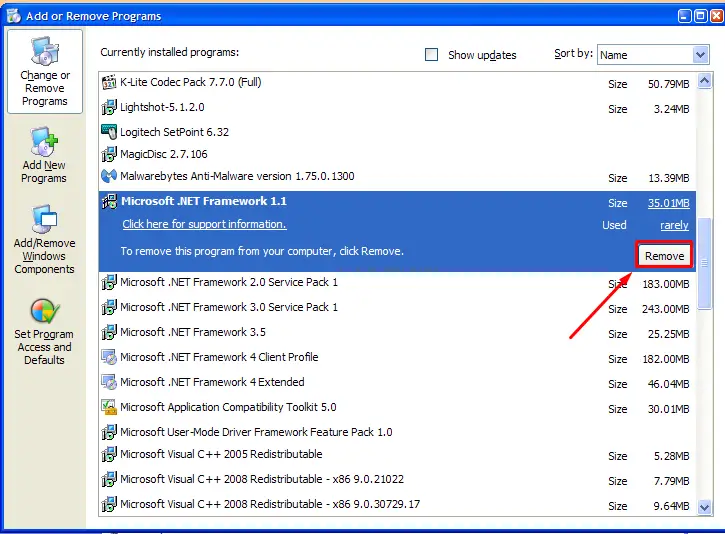725x534 pixels.
Task: Click the 13.39MB size value
Action: tap(669, 178)
